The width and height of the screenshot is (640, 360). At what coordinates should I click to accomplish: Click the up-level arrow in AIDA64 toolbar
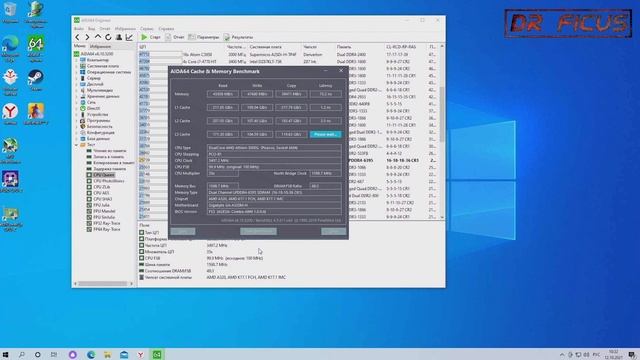point(98,37)
